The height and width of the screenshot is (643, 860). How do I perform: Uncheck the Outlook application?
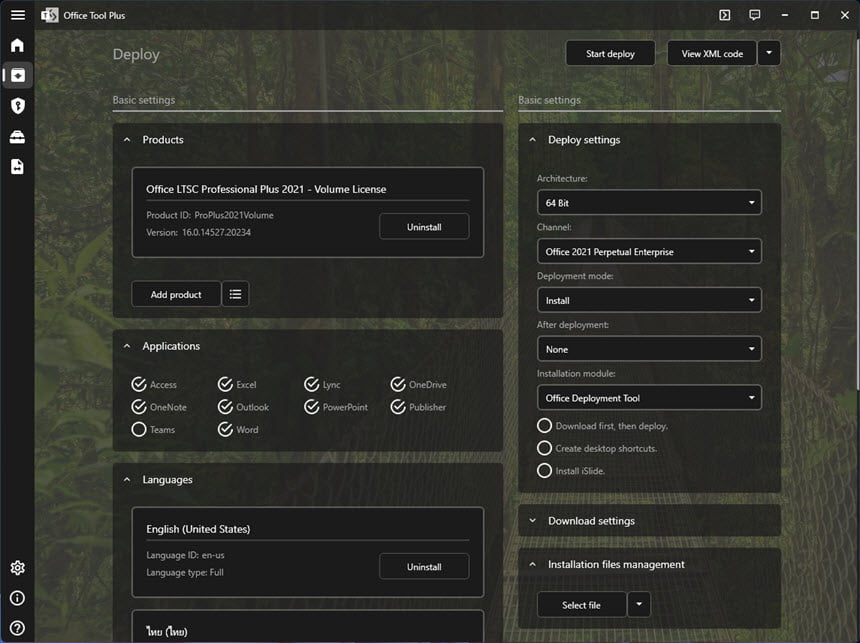click(243, 407)
